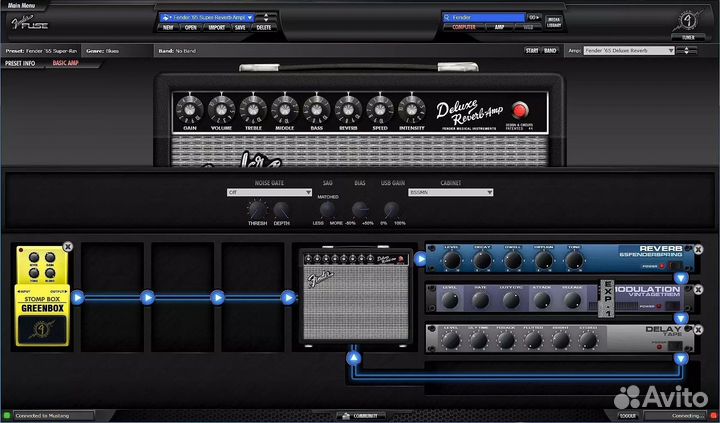Click the arrow before the amp thumbnail
720x423 pixels.
[288, 298]
